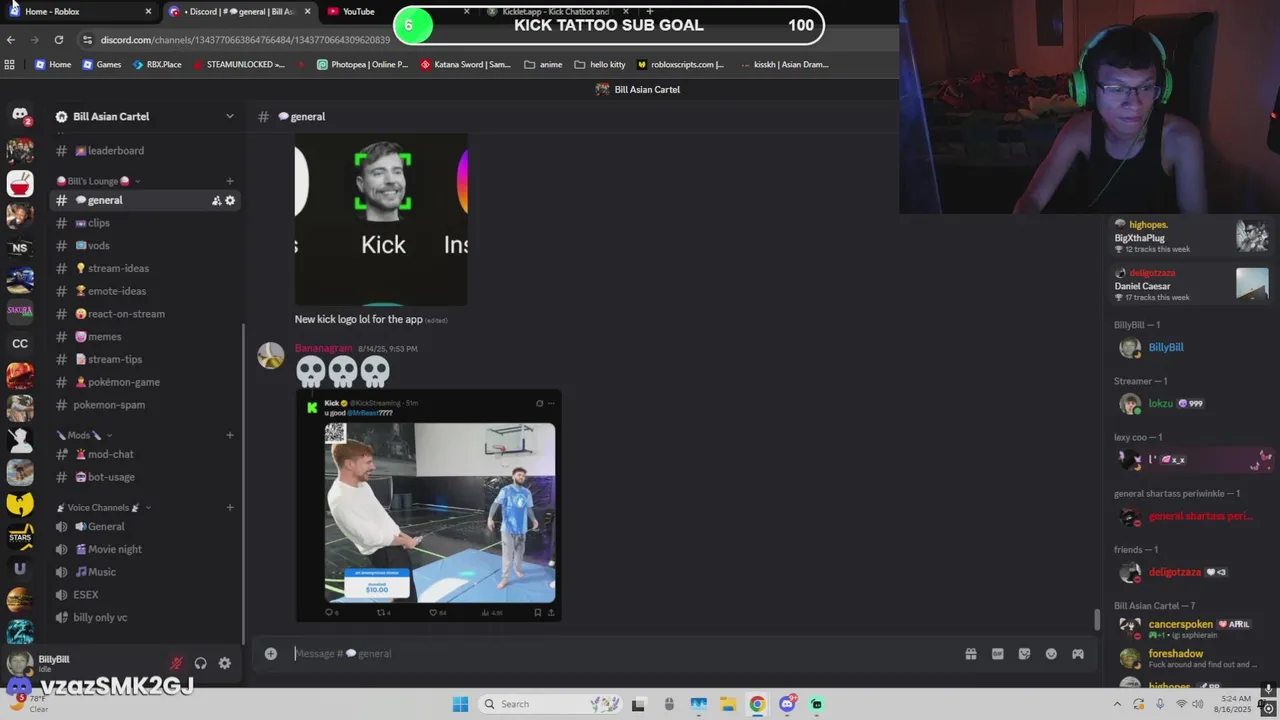Reload the page in Chrome
Image resolution: width=1280 pixels, height=720 pixels.
[x=59, y=40]
